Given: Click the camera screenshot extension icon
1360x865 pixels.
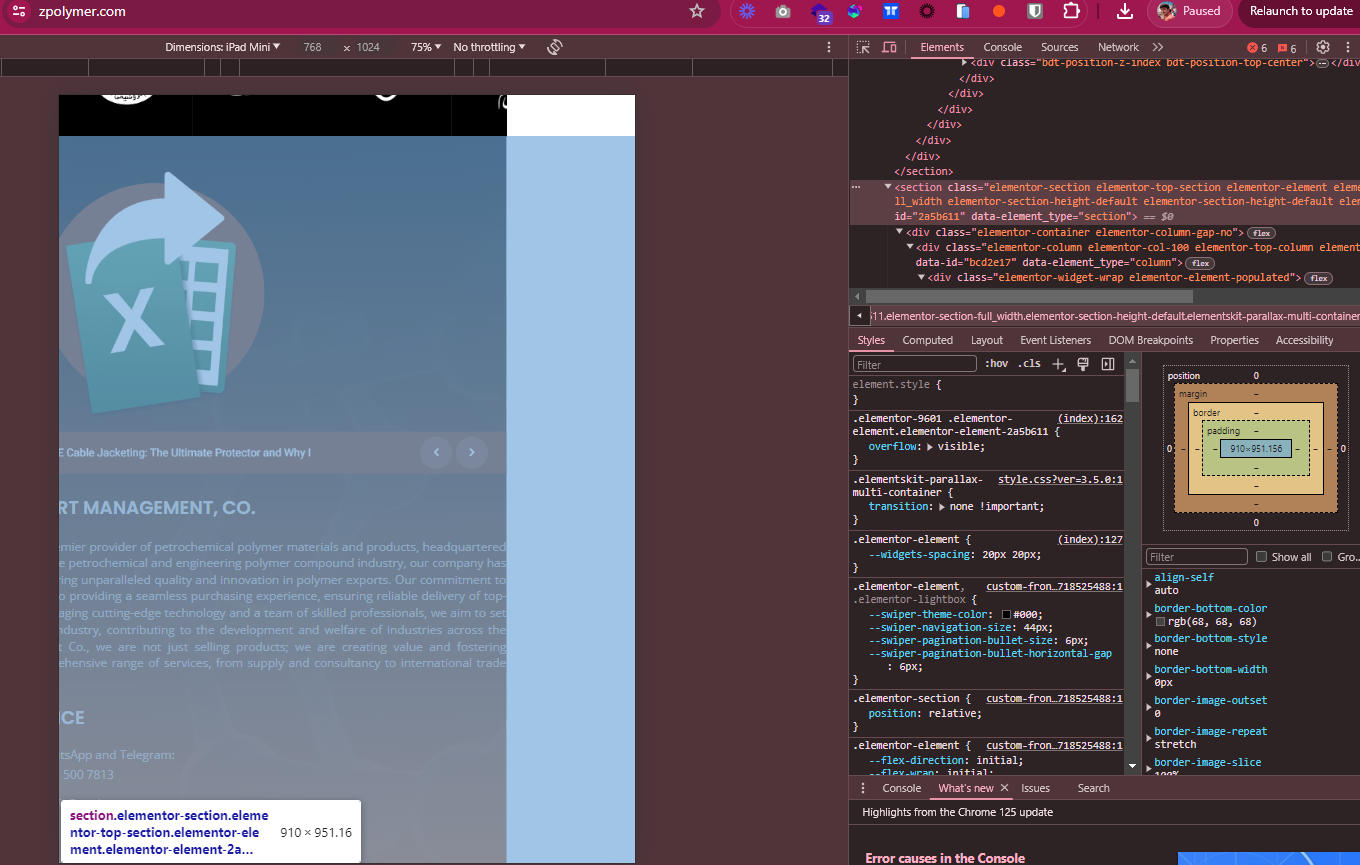Looking at the screenshot, I should point(783,11).
